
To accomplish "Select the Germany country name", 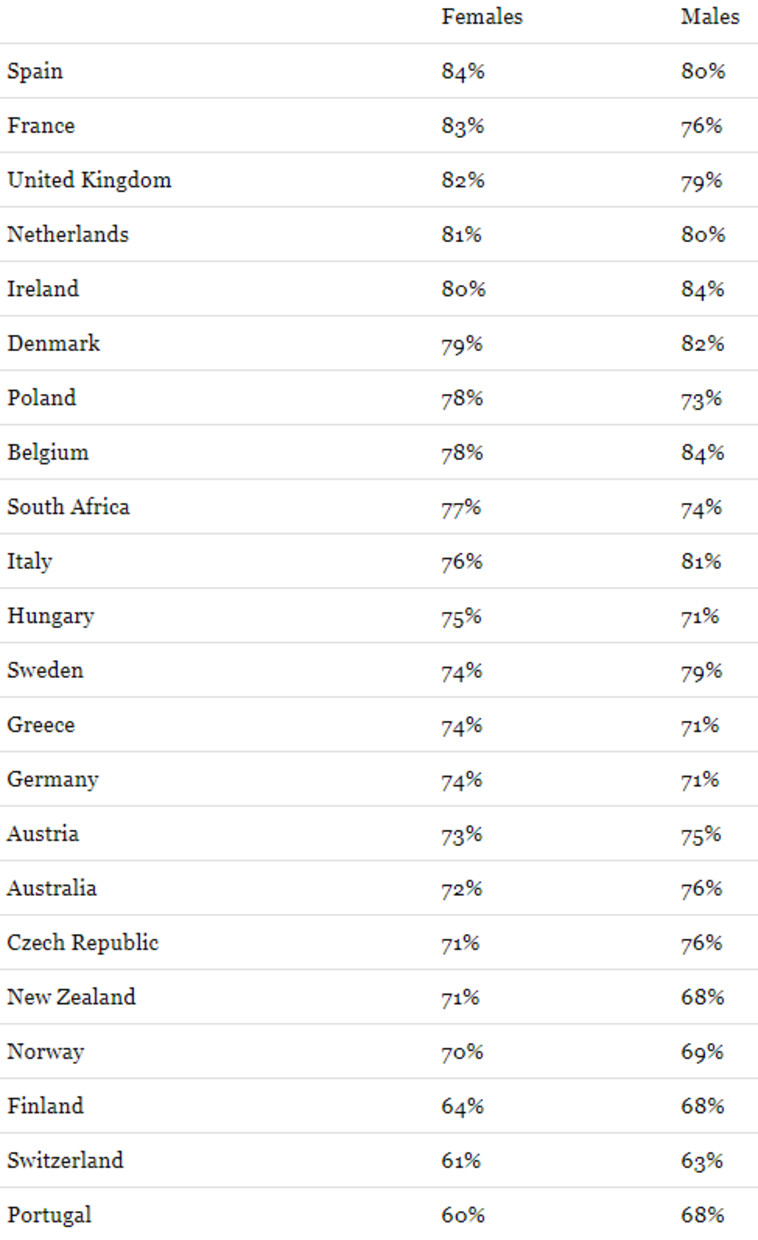I will [x=53, y=779].
